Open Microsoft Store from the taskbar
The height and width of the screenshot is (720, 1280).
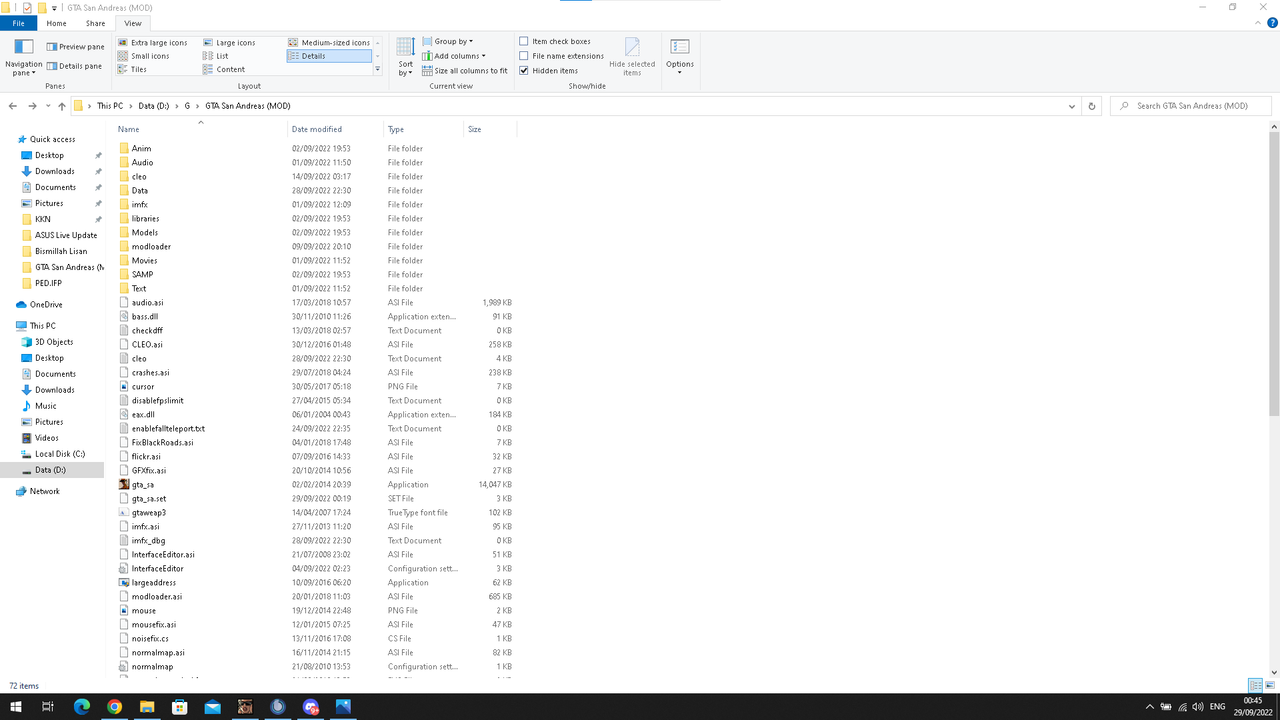click(x=180, y=706)
